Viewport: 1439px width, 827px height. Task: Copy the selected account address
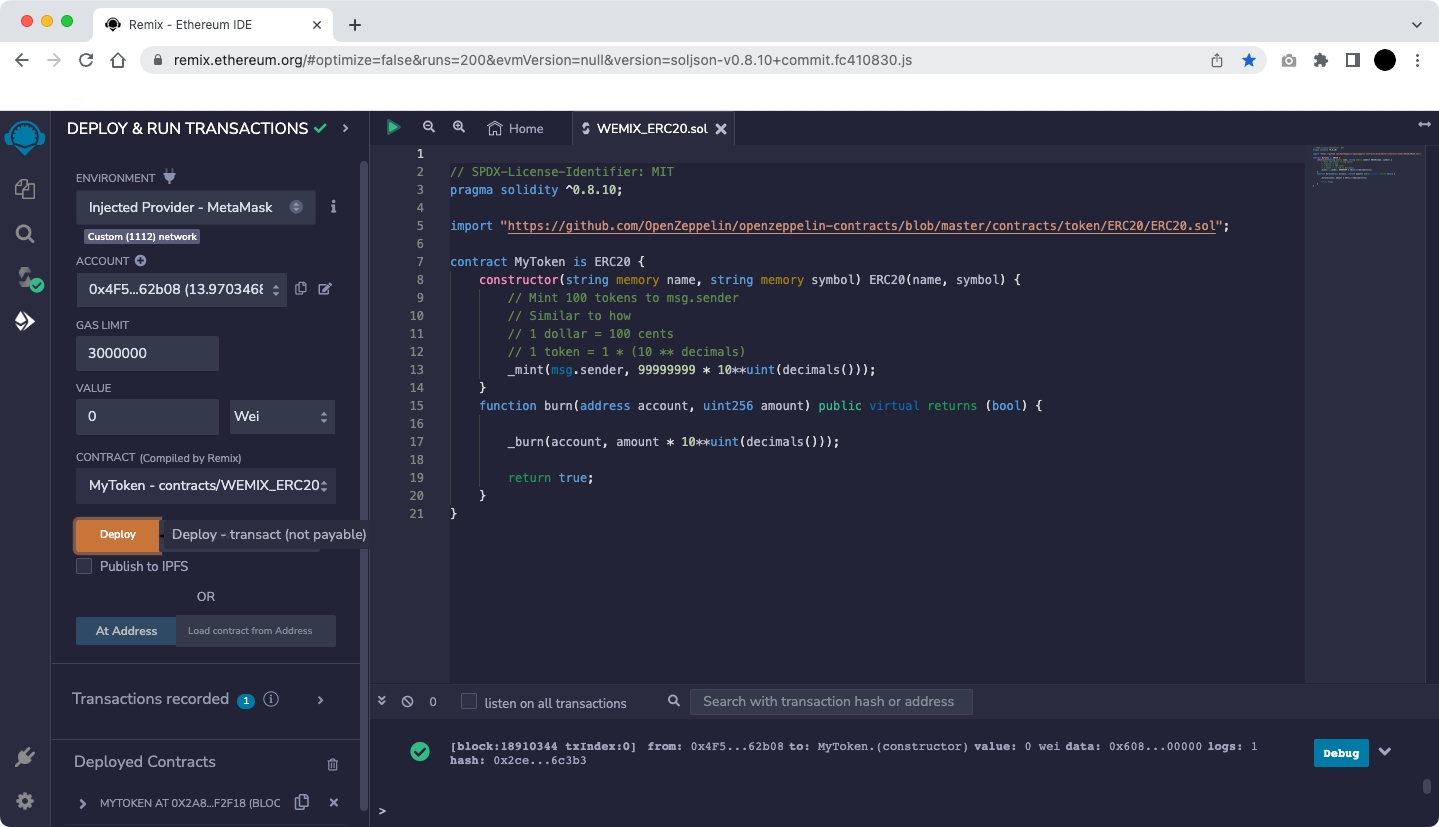coord(301,289)
